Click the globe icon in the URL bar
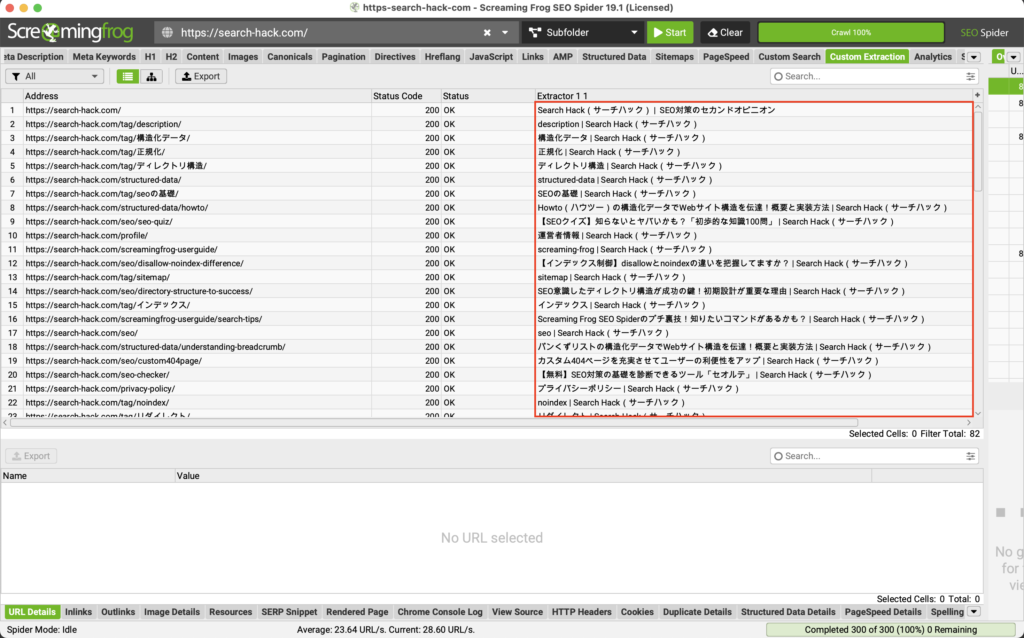The image size is (1024, 638). pyautogui.click(x=168, y=33)
